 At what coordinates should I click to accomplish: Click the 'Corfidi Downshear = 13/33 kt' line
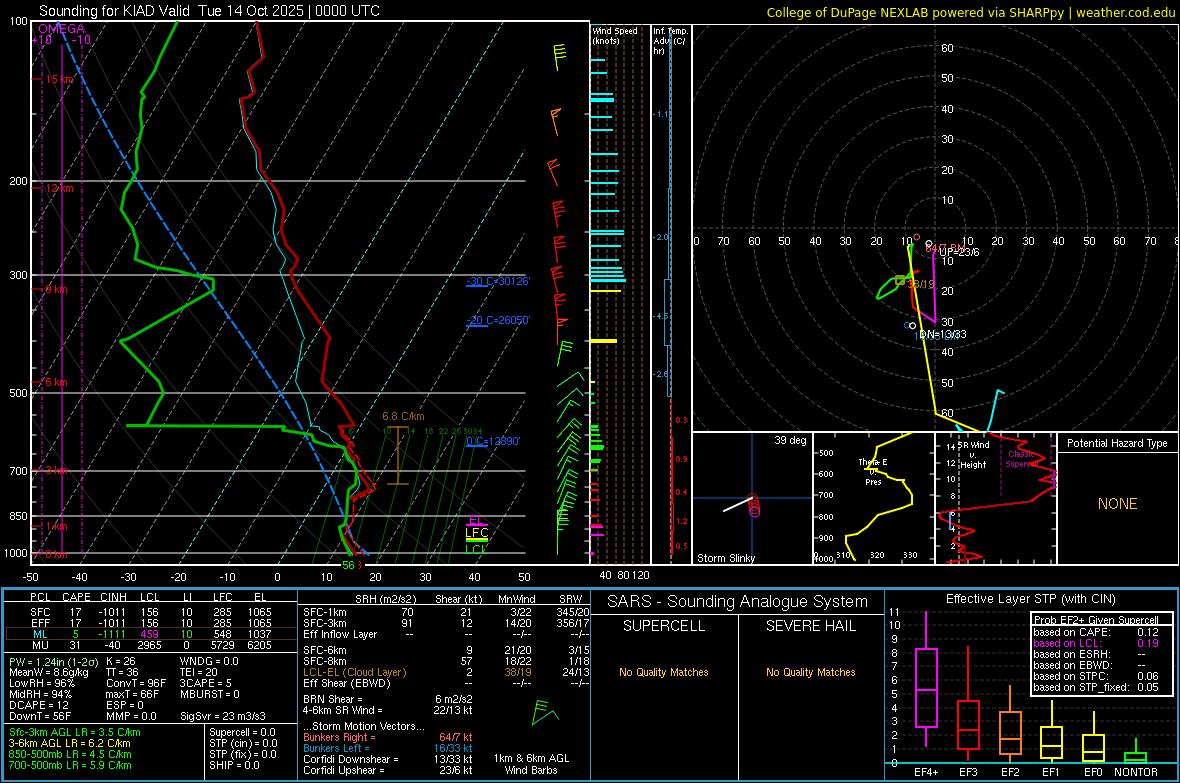388,759
